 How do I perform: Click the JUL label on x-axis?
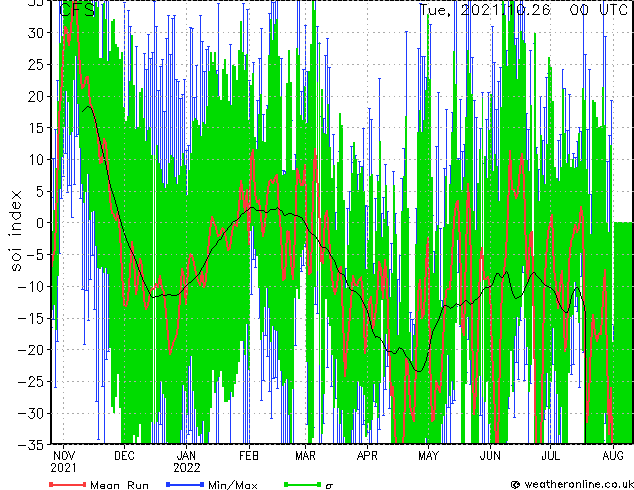[551, 456]
